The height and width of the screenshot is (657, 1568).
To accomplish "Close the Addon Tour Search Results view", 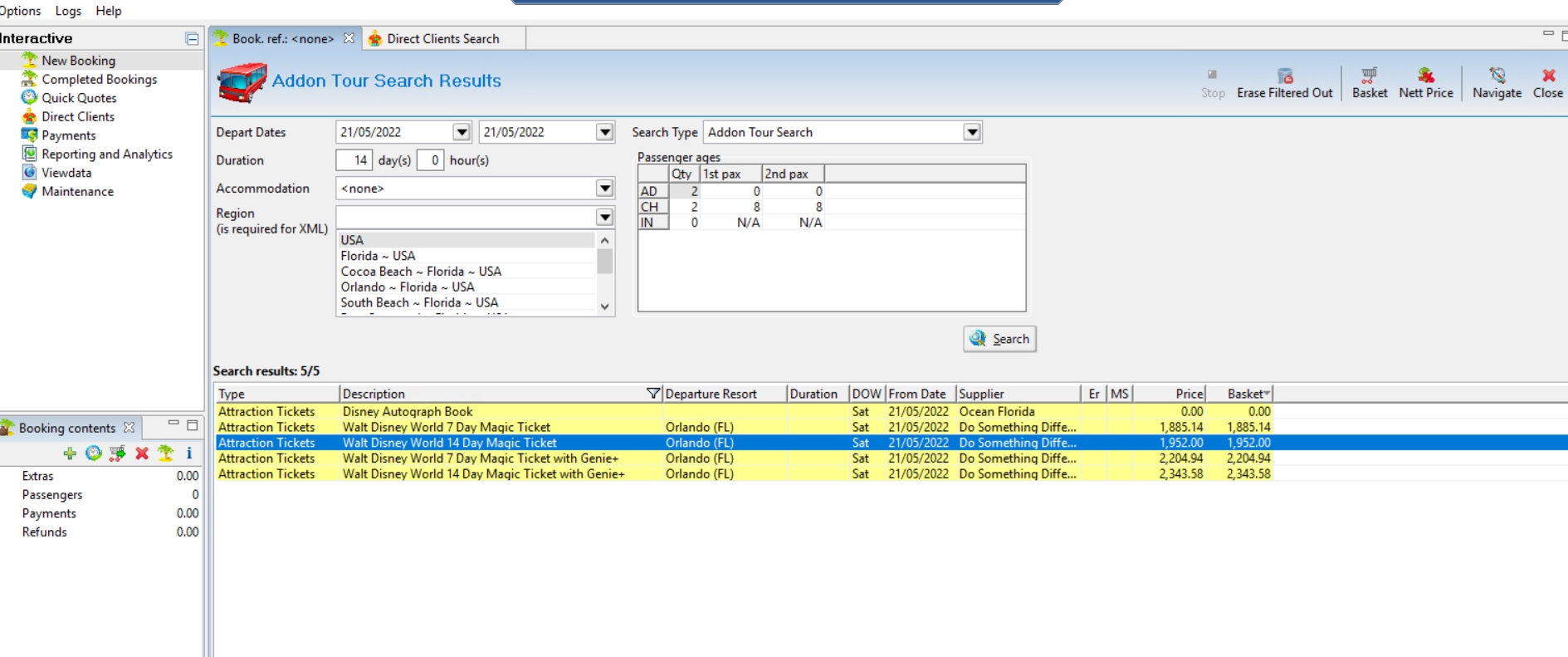I will [x=1548, y=82].
